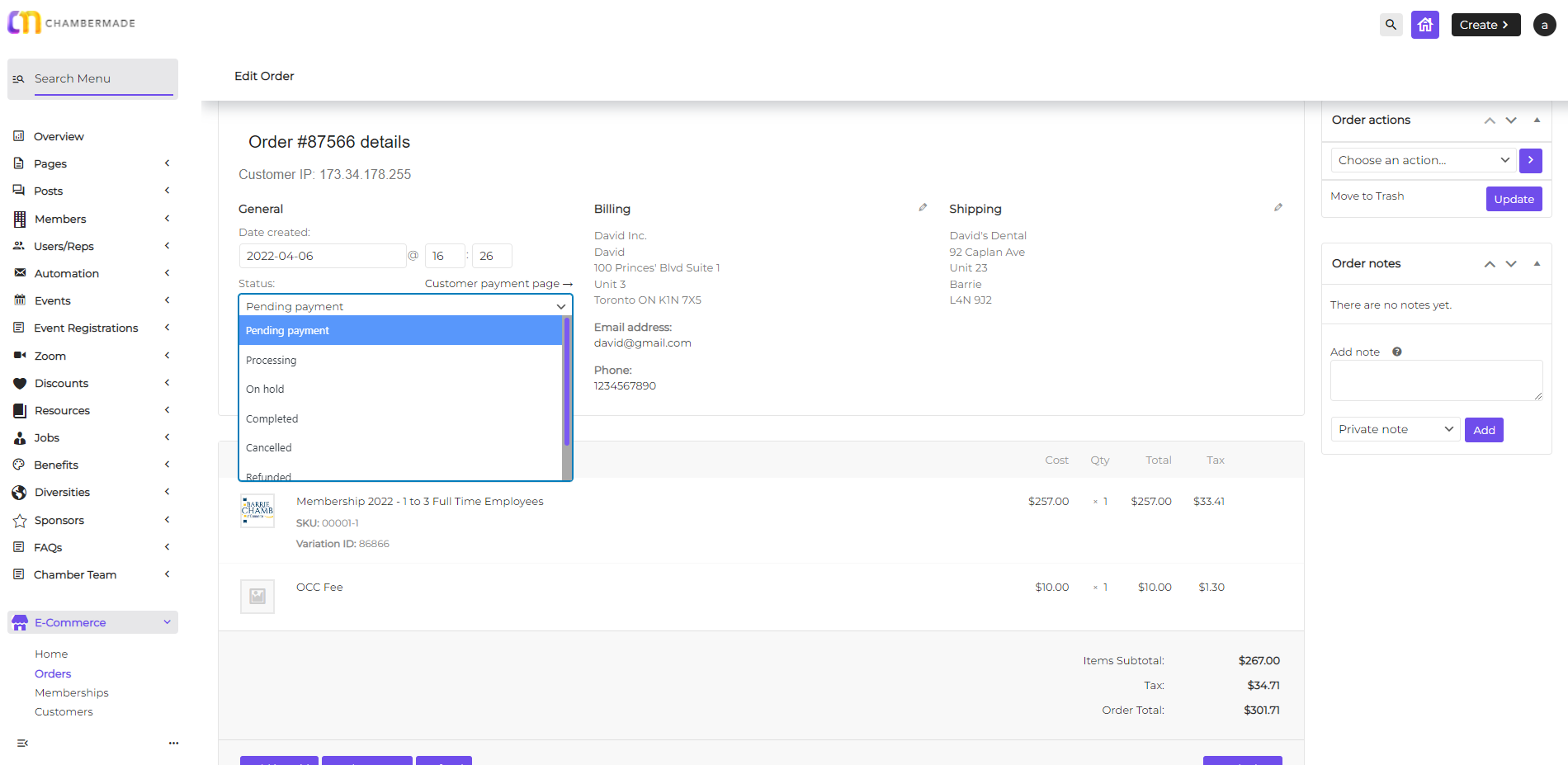This screenshot has height=765, width=1568.
Task: Open the purple home icon button
Action: click(1424, 25)
